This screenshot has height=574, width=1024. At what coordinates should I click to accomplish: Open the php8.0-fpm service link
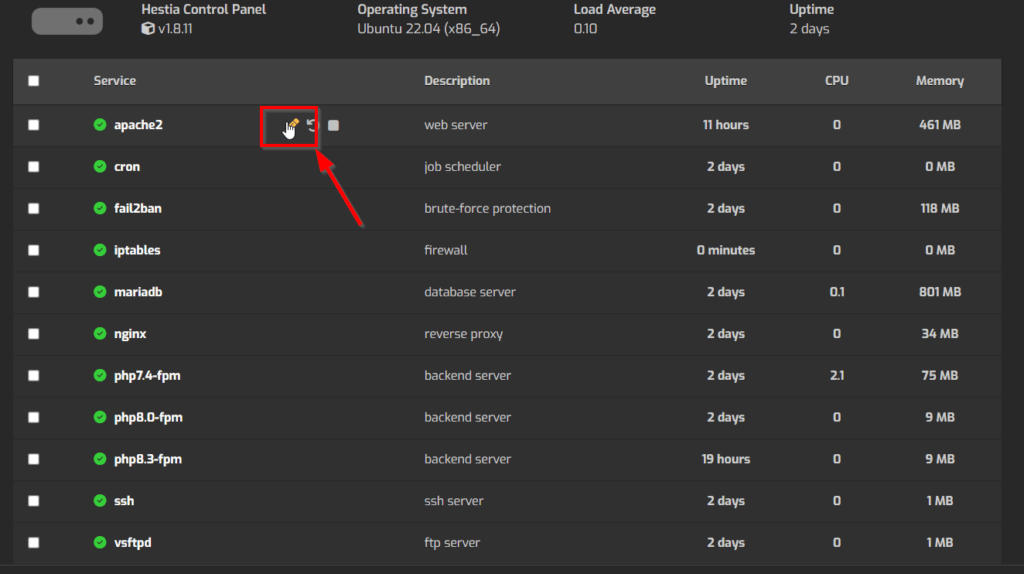[x=148, y=417]
